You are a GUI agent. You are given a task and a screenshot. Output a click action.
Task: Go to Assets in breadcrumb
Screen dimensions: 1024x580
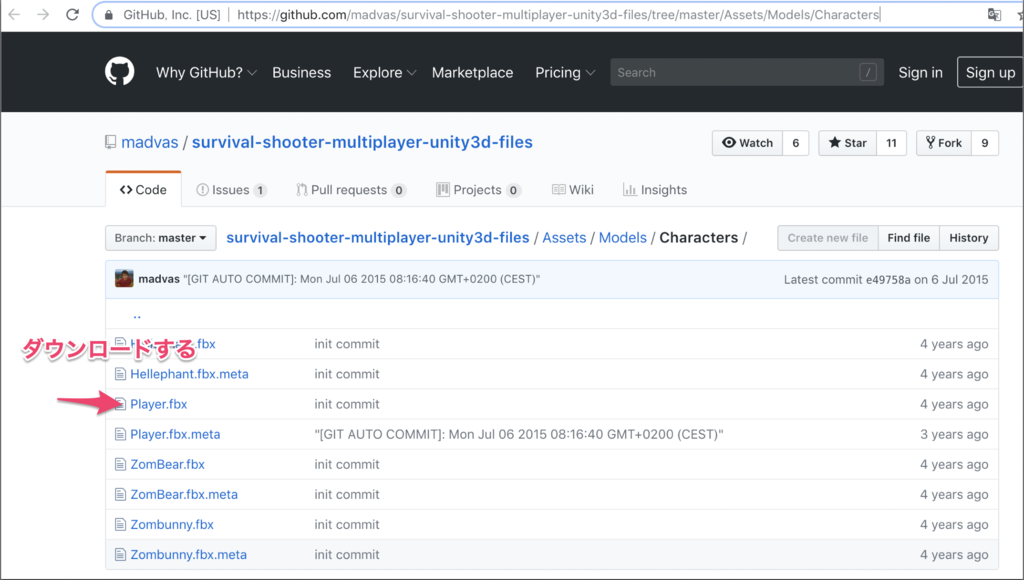(x=564, y=238)
